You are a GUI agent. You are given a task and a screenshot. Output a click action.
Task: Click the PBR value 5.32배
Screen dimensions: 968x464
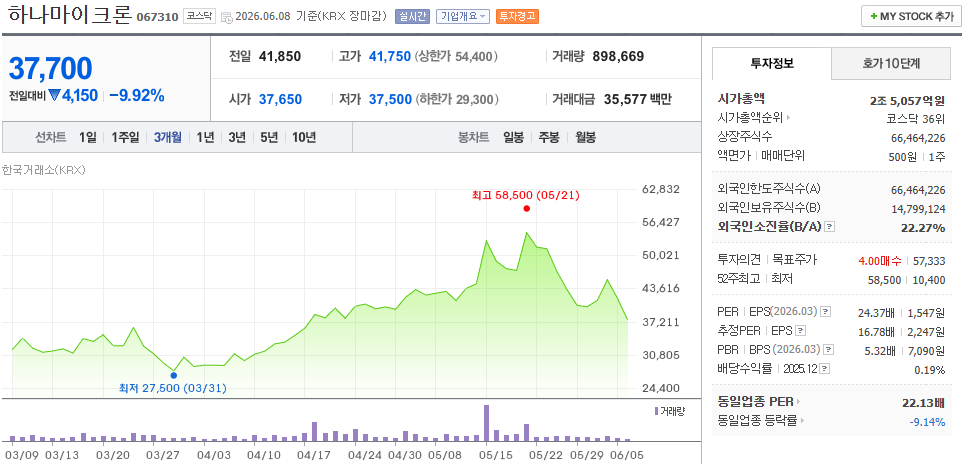coord(880,351)
